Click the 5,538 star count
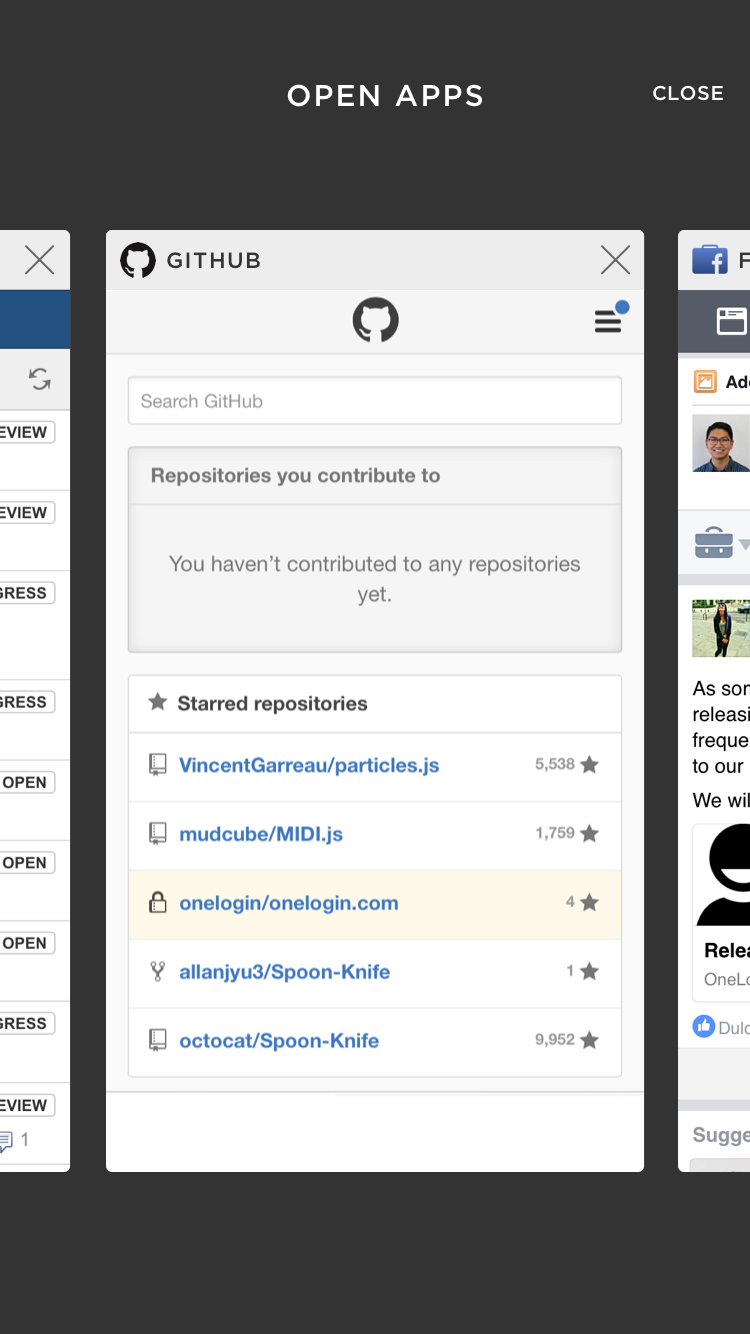Screen dimensions: 750x1334 point(555,764)
